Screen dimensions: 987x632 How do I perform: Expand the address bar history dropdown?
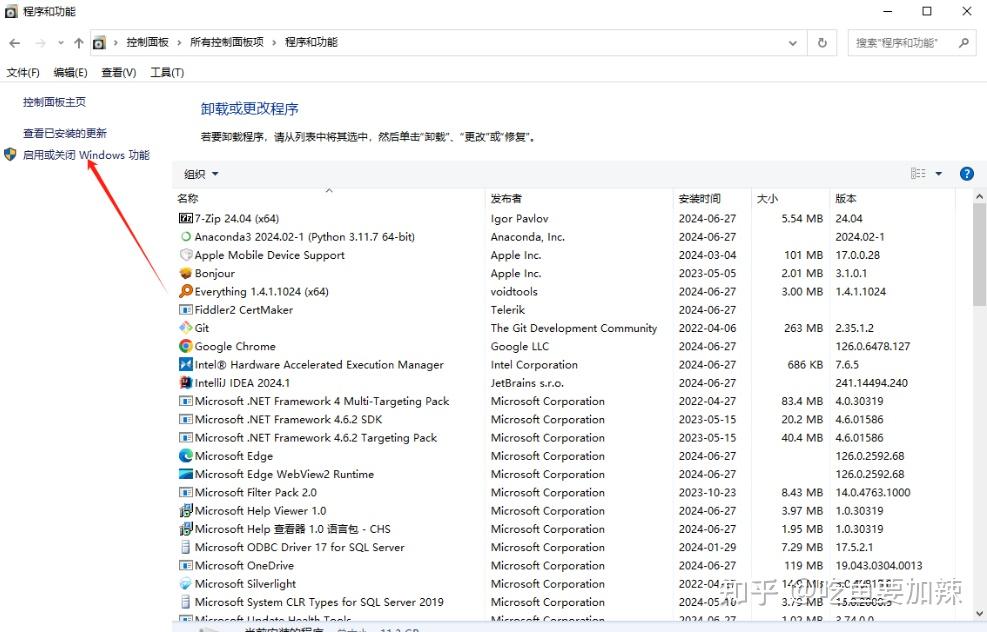tap(793, 42)
